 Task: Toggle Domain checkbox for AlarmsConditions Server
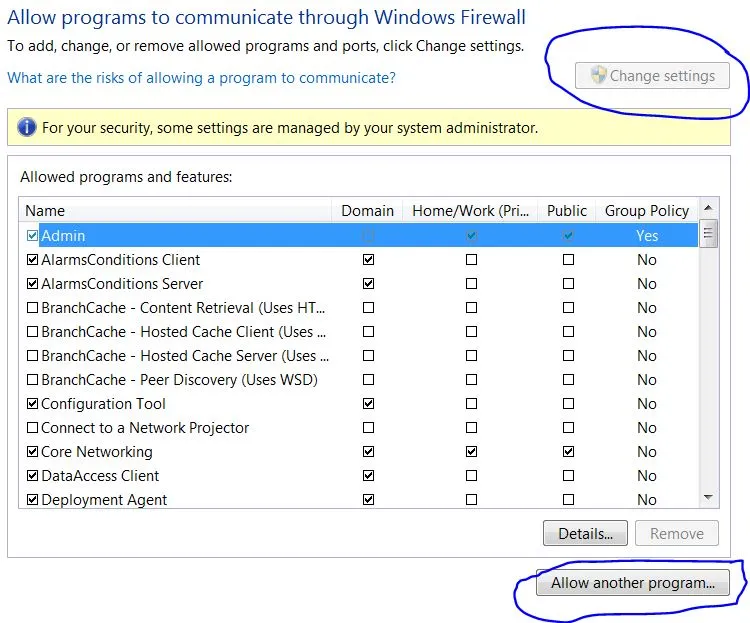368,283
